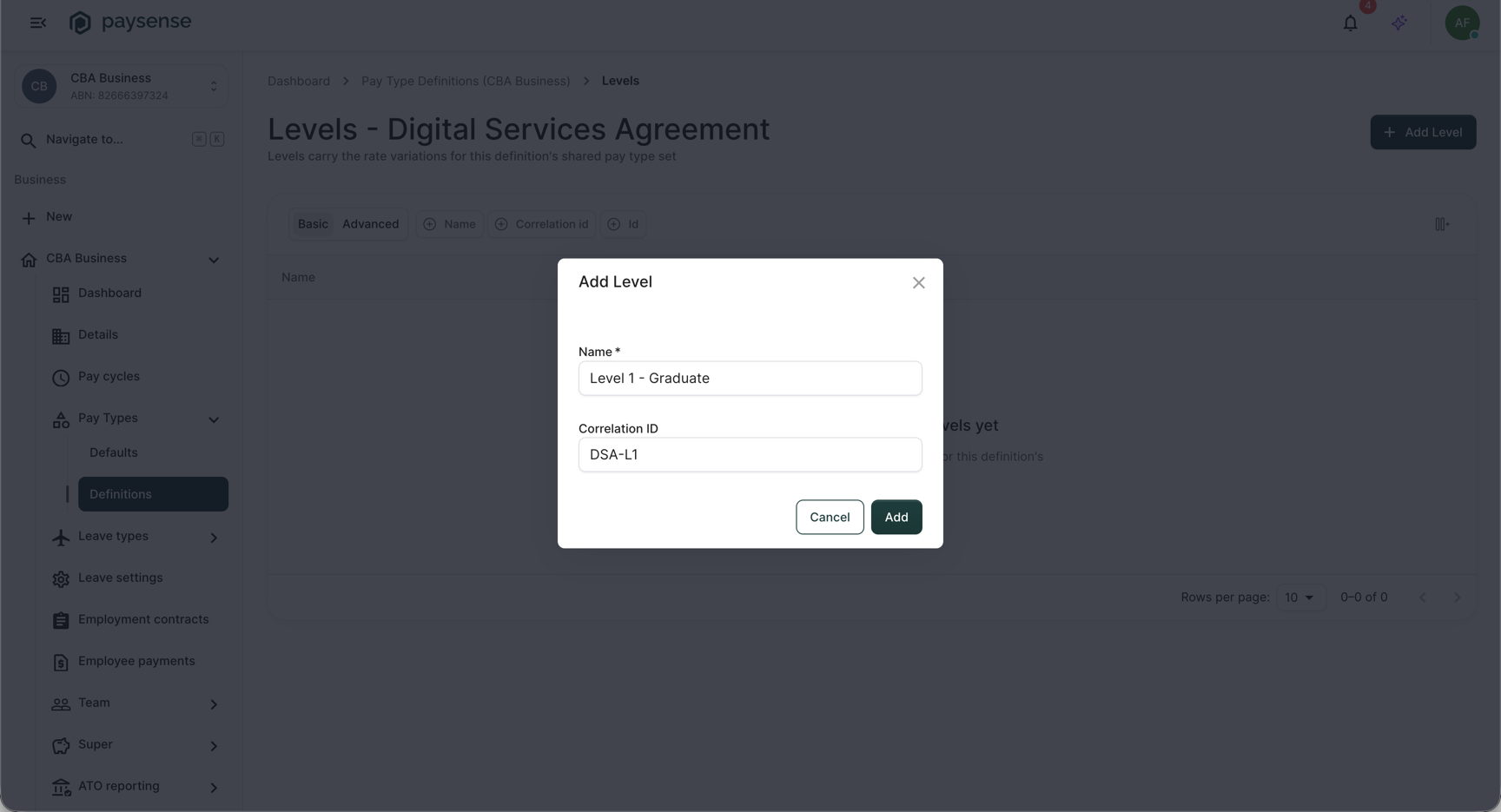Follow the Dashboard breadcrumb link
Screen dimensions: 1501x812
click(x=299, y=81)
